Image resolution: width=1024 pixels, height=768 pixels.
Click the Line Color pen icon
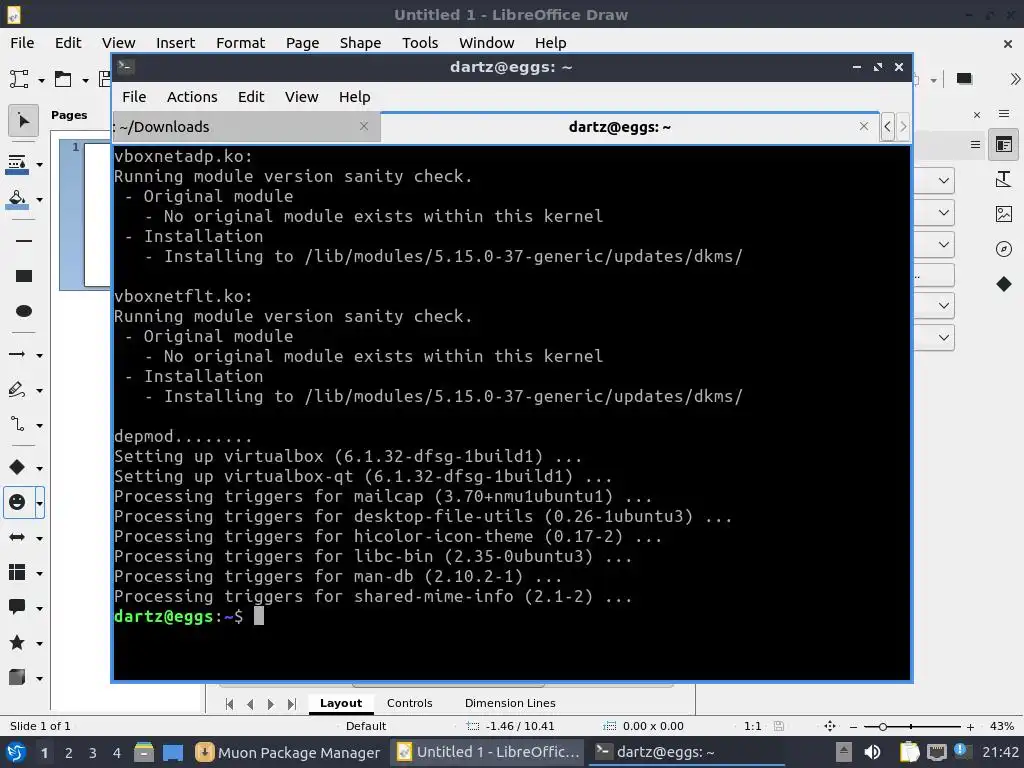point(17,165)
